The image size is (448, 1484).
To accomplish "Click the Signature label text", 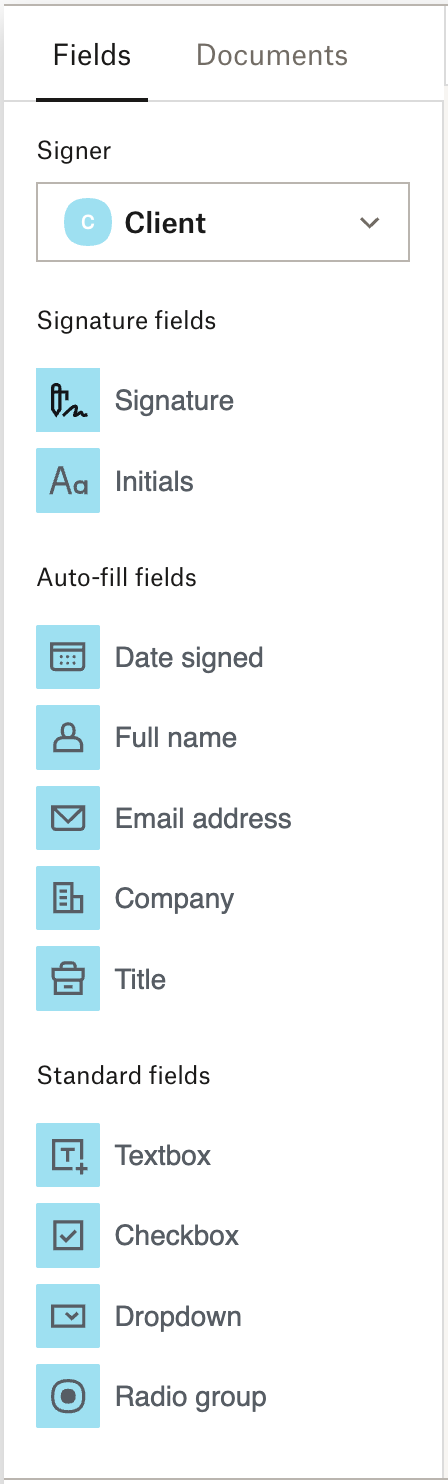I will 174,401.
